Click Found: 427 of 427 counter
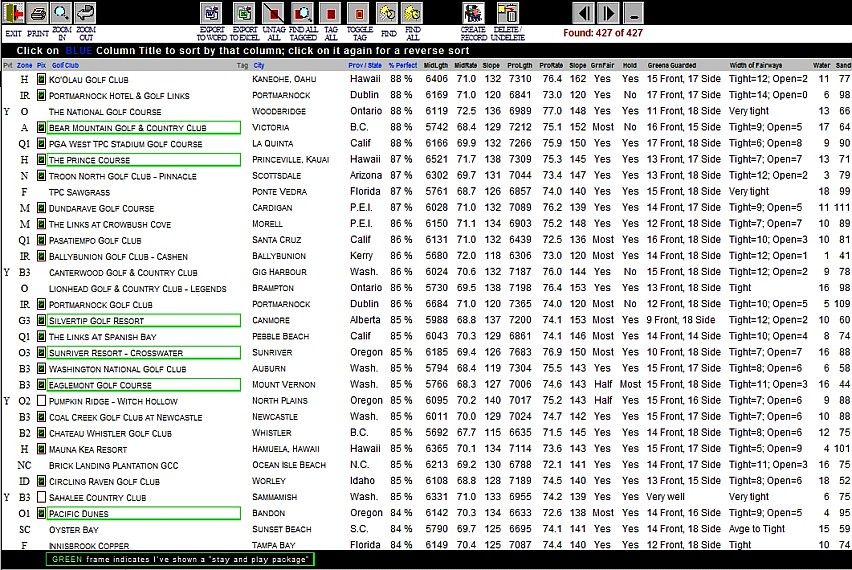This screenshot has width=852, height=570. [603, 33]
